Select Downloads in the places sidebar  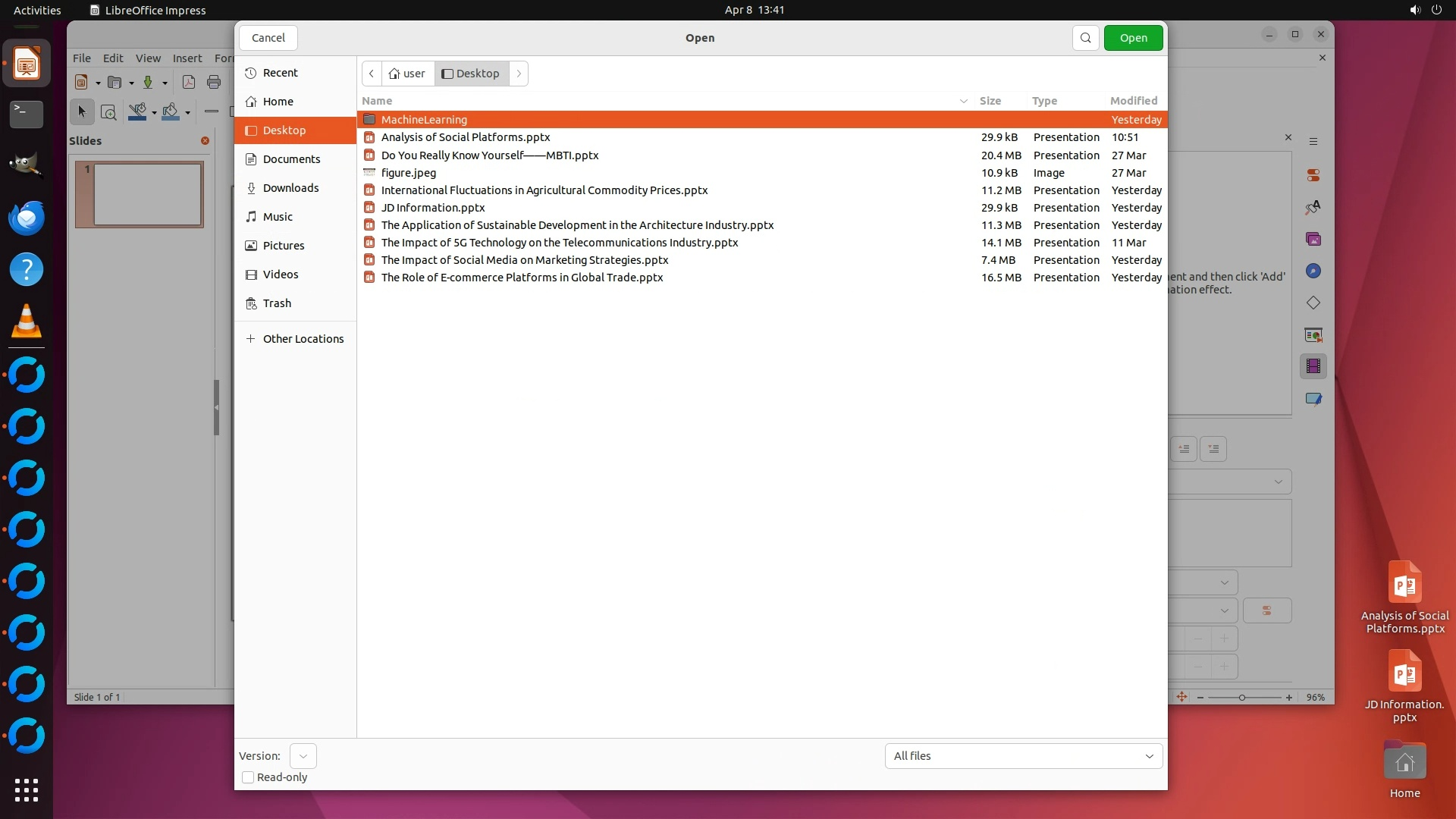290,188
